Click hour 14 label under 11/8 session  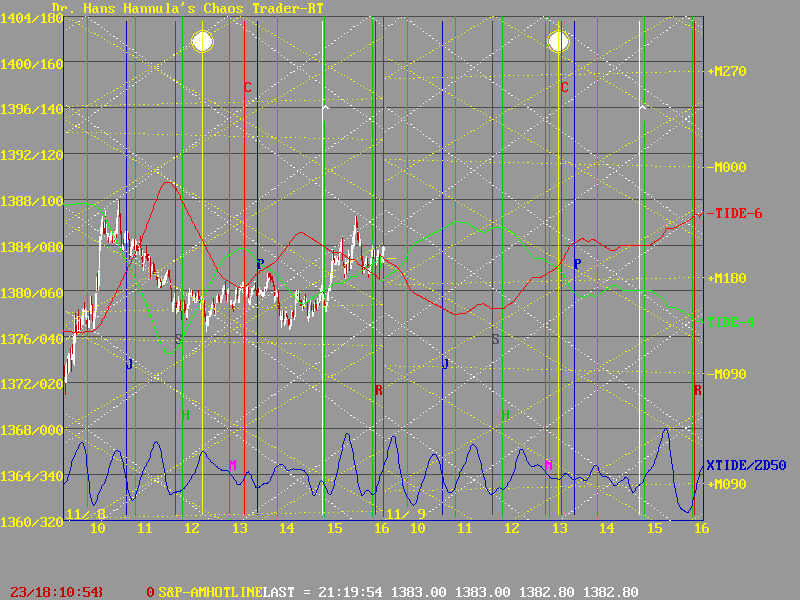[x=287, y=528]
